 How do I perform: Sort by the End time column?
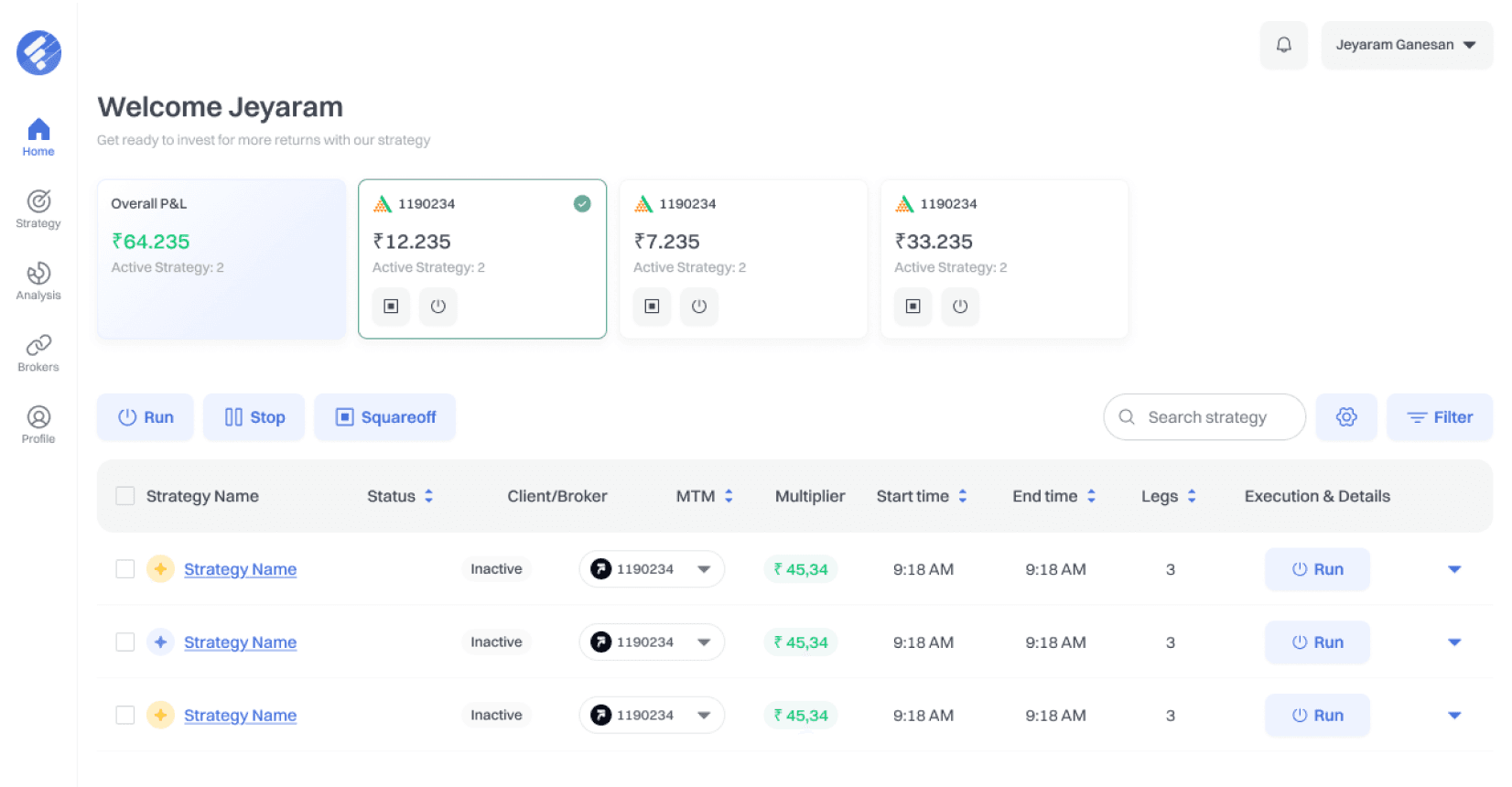[1091, 496]
